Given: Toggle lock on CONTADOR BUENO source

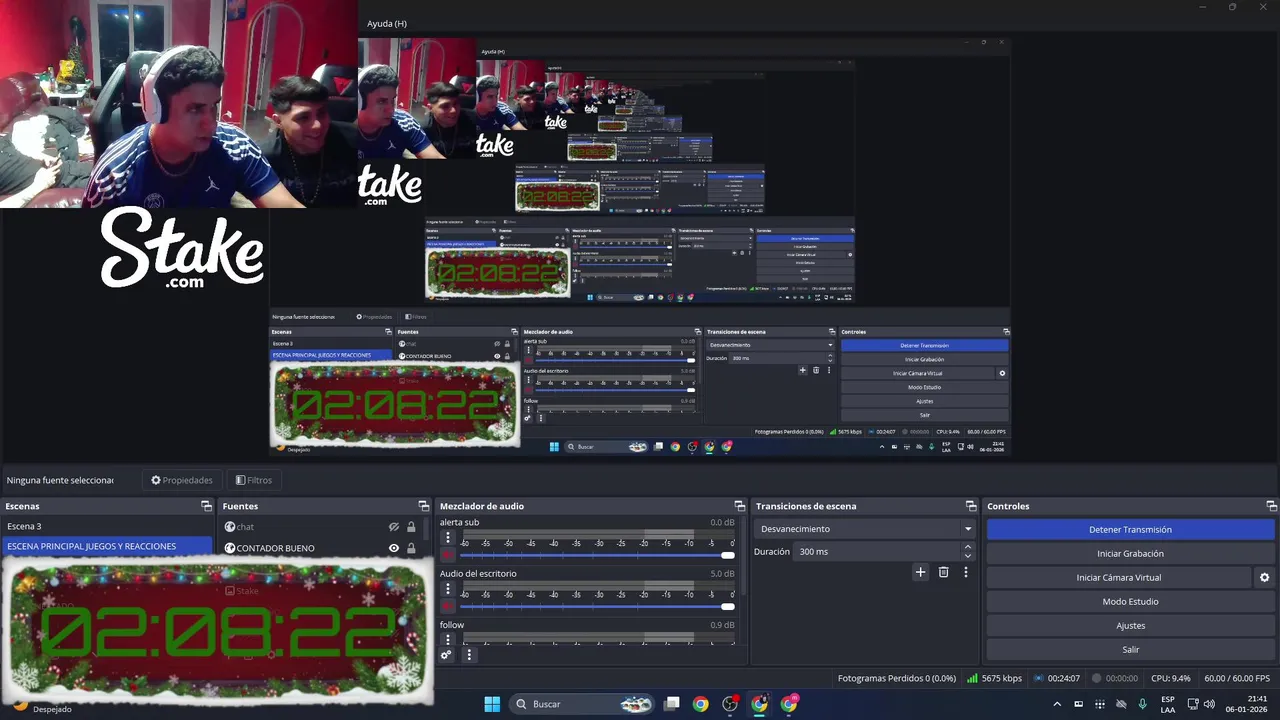Looking at the screenshot, I should point(411,548).
